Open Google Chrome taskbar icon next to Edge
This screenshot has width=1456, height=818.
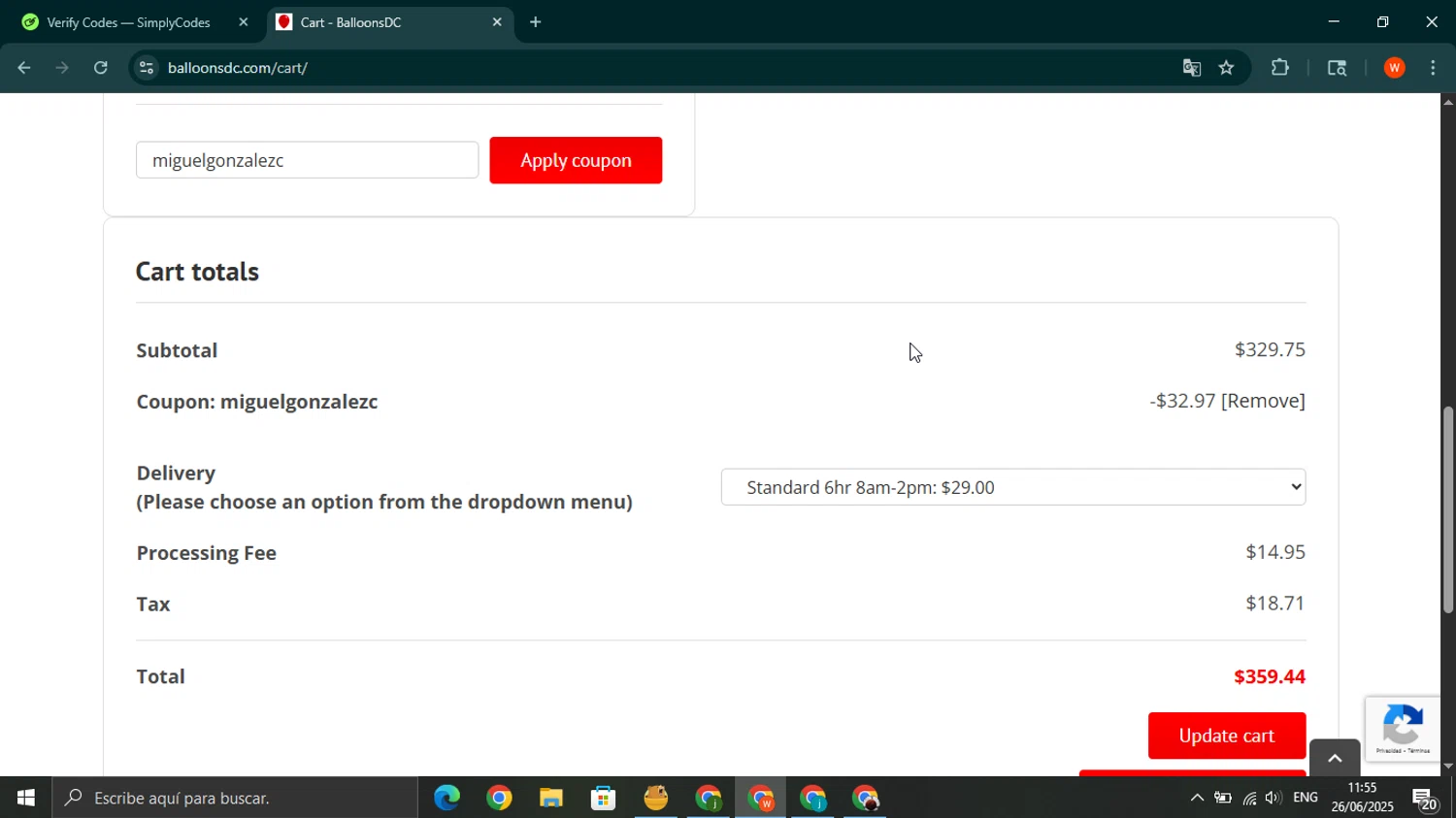pos(499,798)
